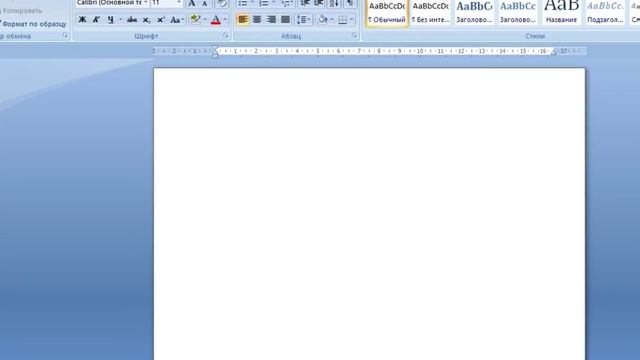Screen dimensions: 640x360
Task: Open the Шрифт dialog launcher
Action: 226,36
